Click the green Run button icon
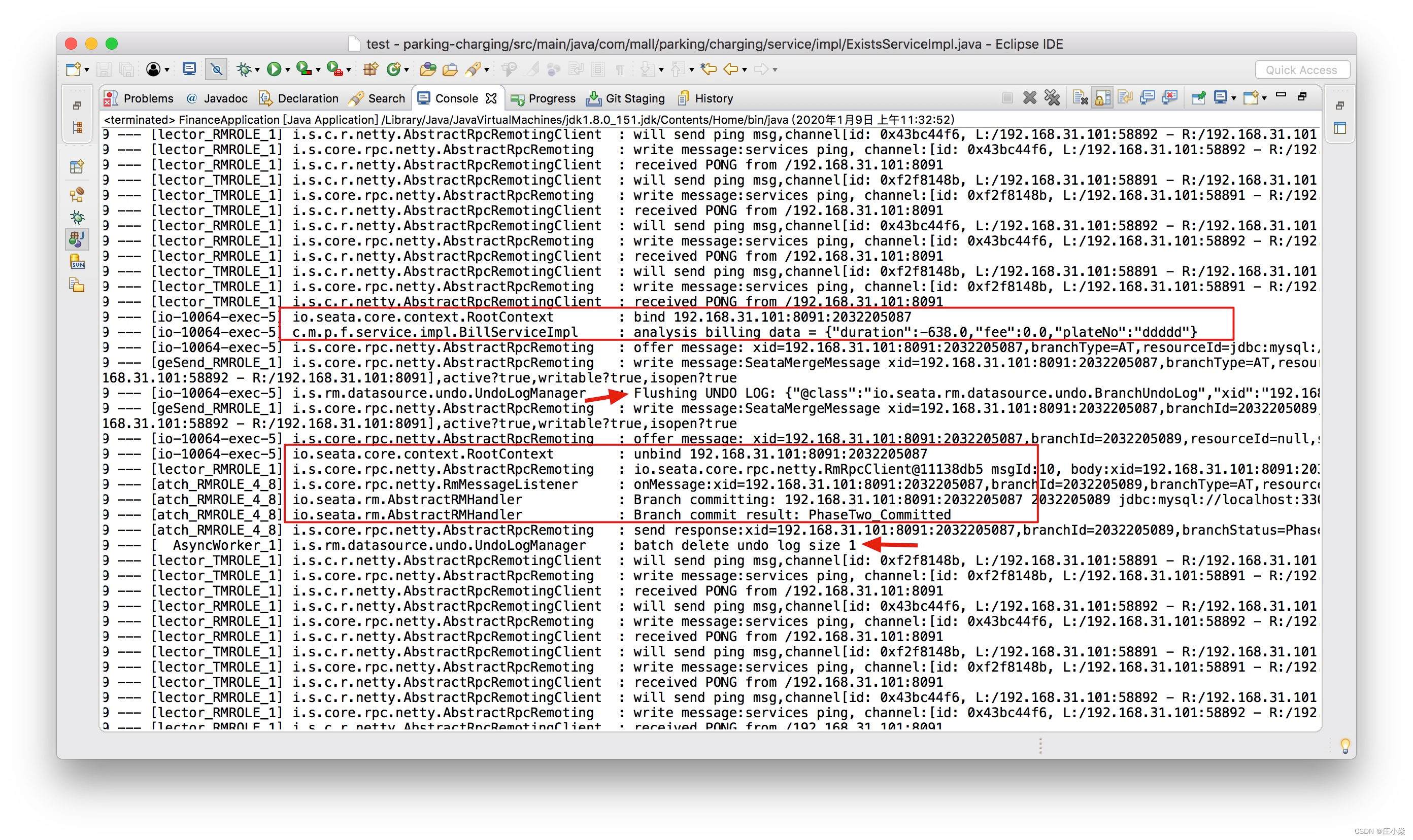This screenshot has width=1413, height=840. (x=274, y=69)
